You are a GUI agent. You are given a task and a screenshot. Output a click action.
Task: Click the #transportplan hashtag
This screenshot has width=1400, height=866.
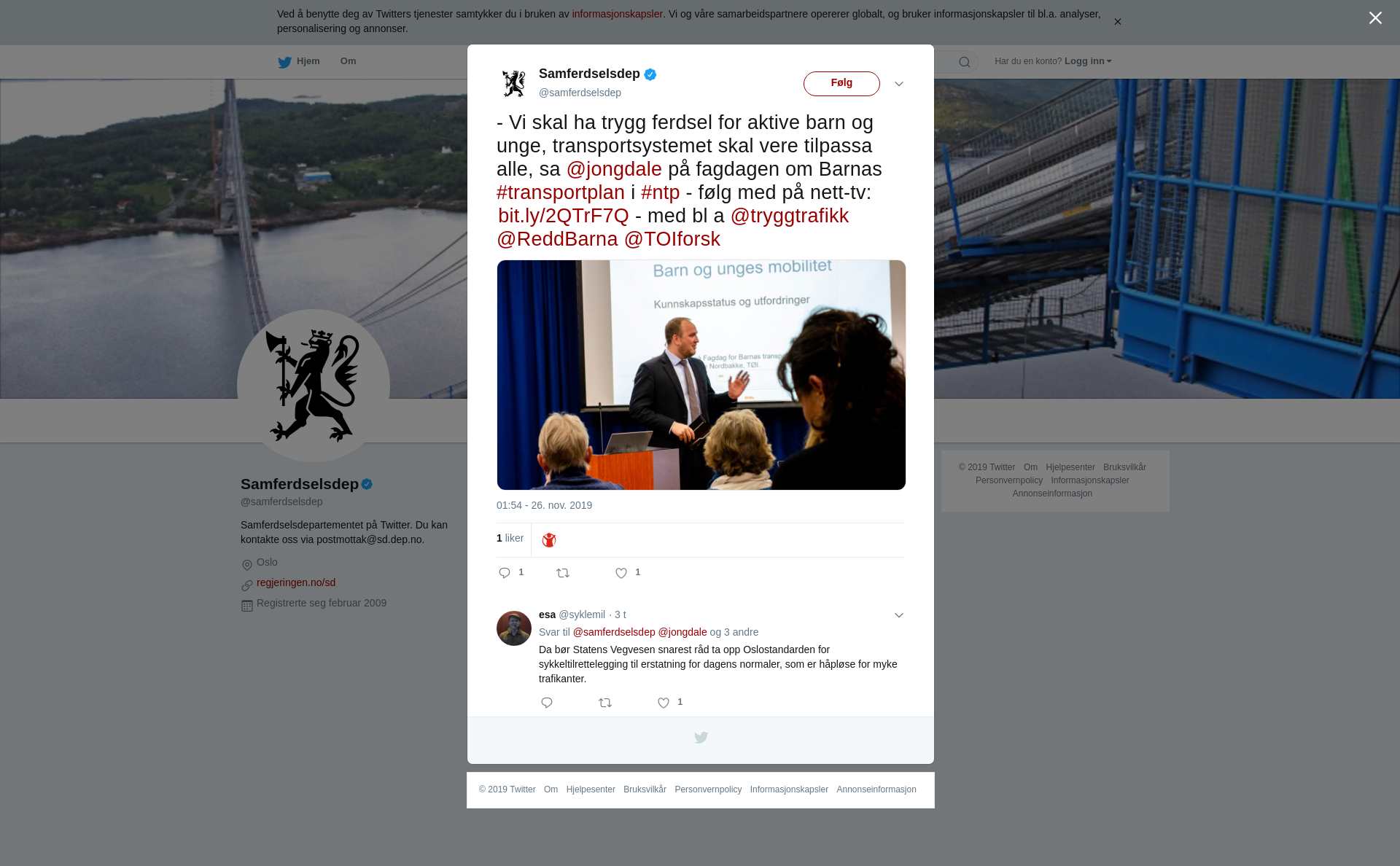561,192
